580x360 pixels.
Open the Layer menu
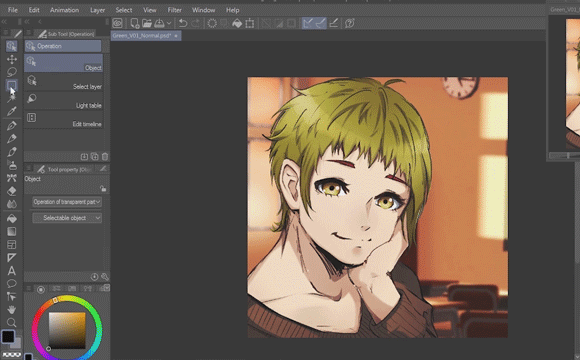(97, 10)
